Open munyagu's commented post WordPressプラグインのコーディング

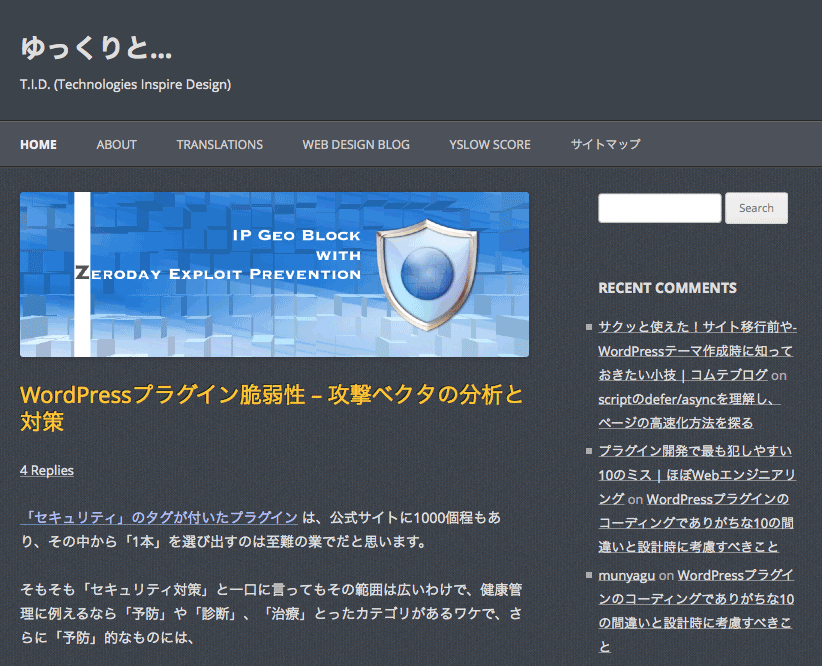tap(696, 611)
